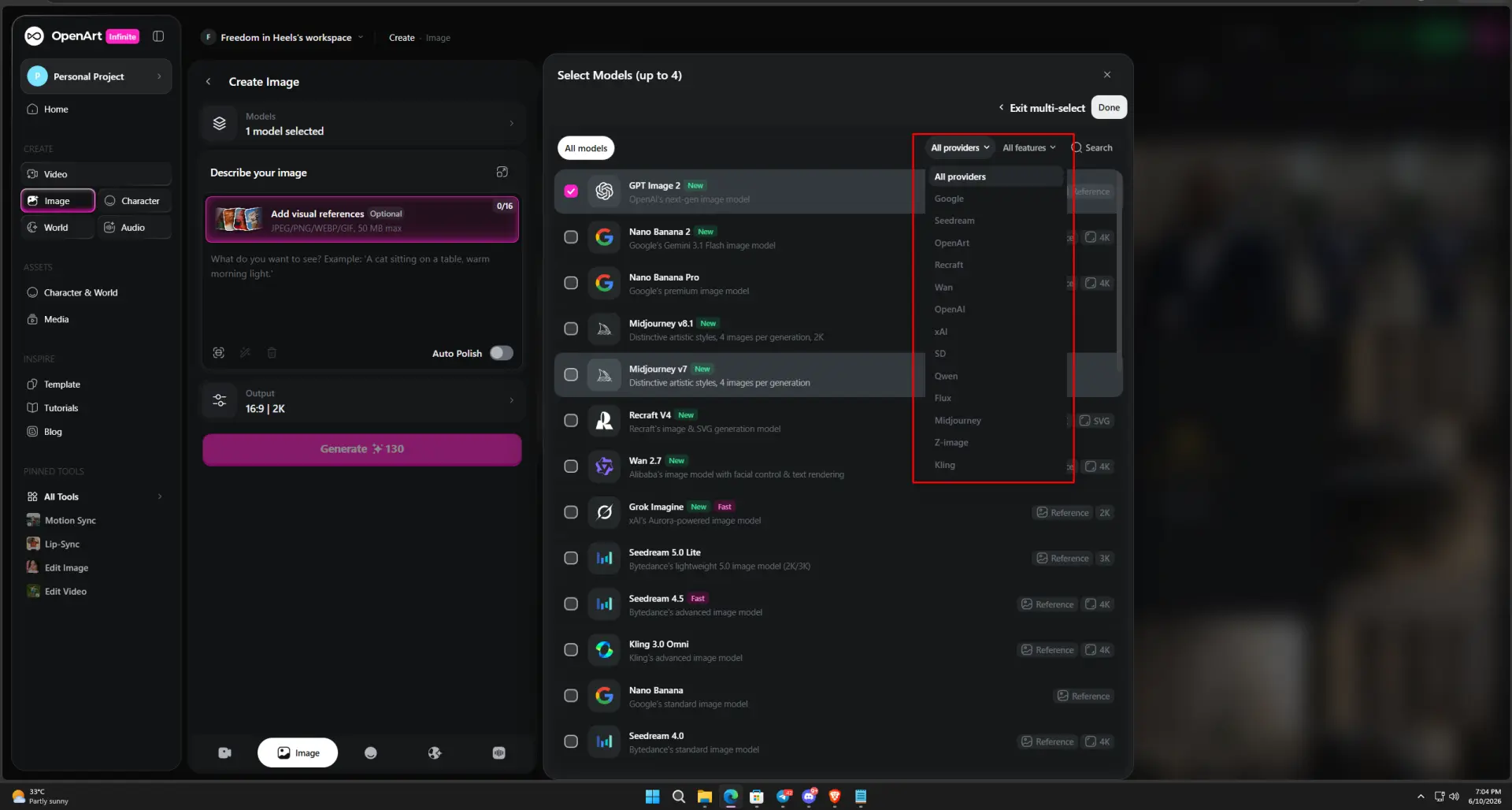Image resolution: width=1512 pixels, height=810 pixels.
Task: Go back from Create Image panel
Action: tap(208, 82)
